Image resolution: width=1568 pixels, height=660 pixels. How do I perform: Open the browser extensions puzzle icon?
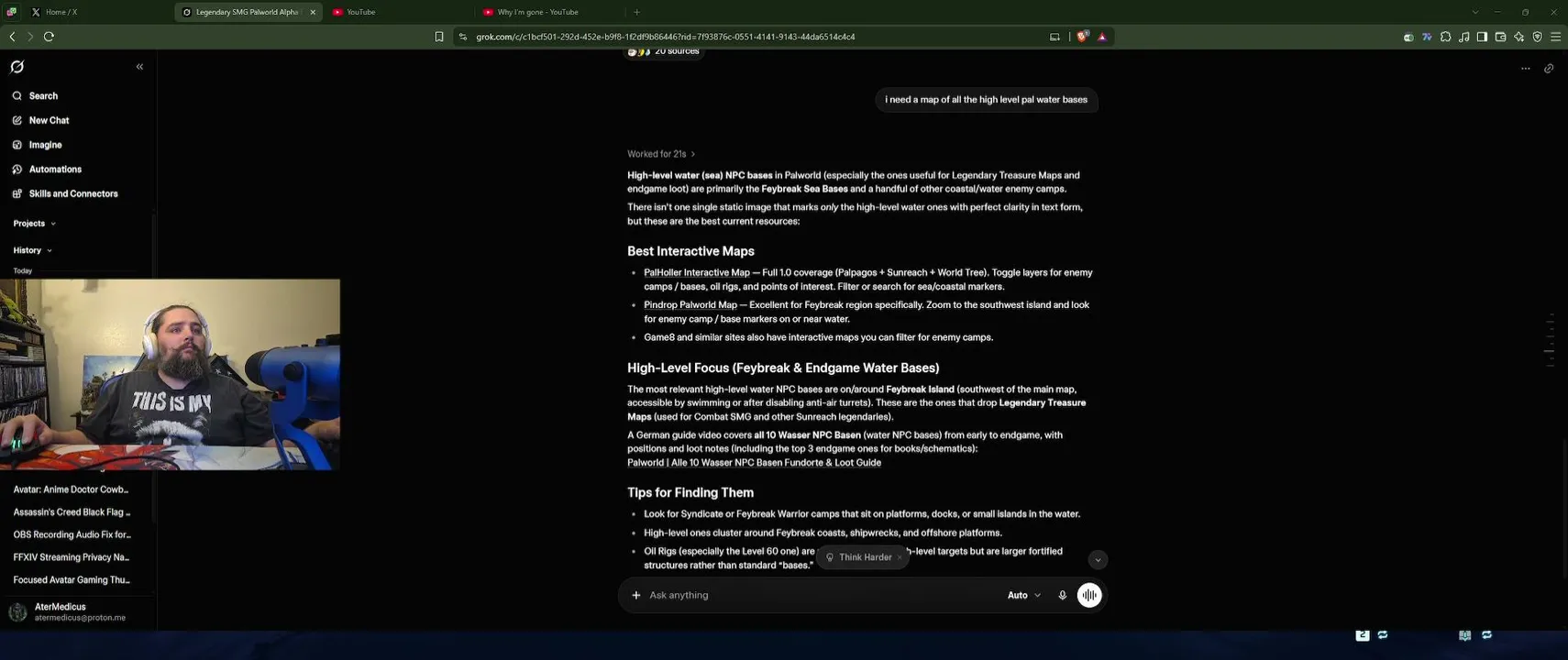(1445, 37)
